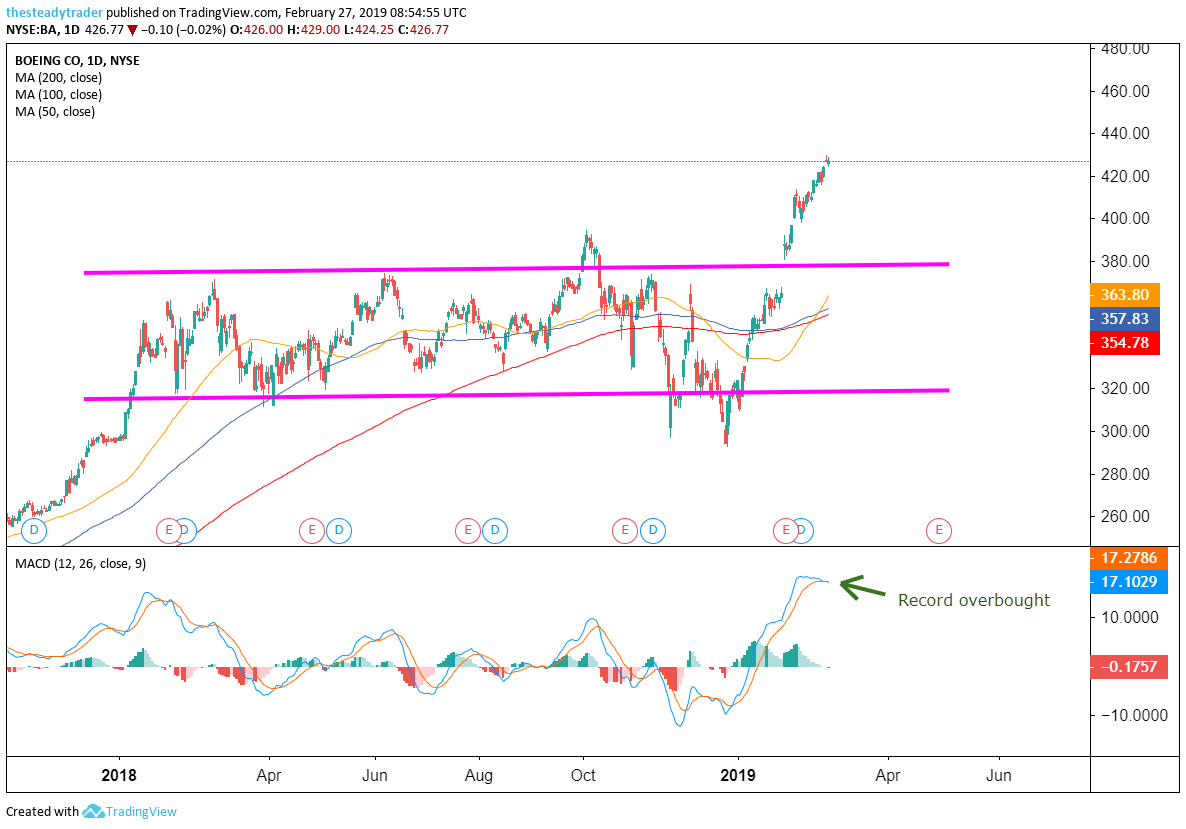Select the MA (200, close) indicator label
Screen dimensions: 1186x829
click(x=58, y=78)
